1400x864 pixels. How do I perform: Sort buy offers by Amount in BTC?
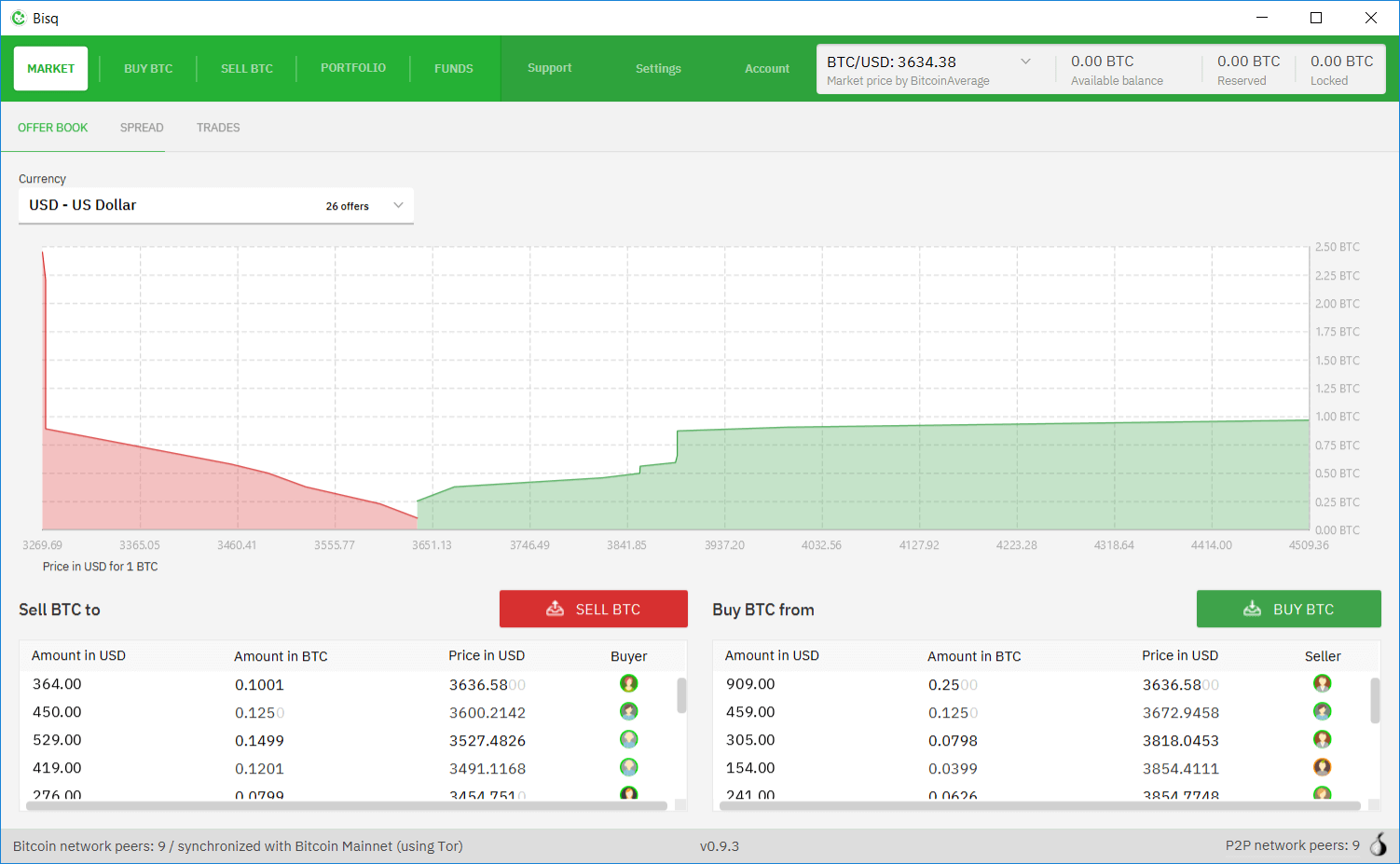(x=974, y=656)
